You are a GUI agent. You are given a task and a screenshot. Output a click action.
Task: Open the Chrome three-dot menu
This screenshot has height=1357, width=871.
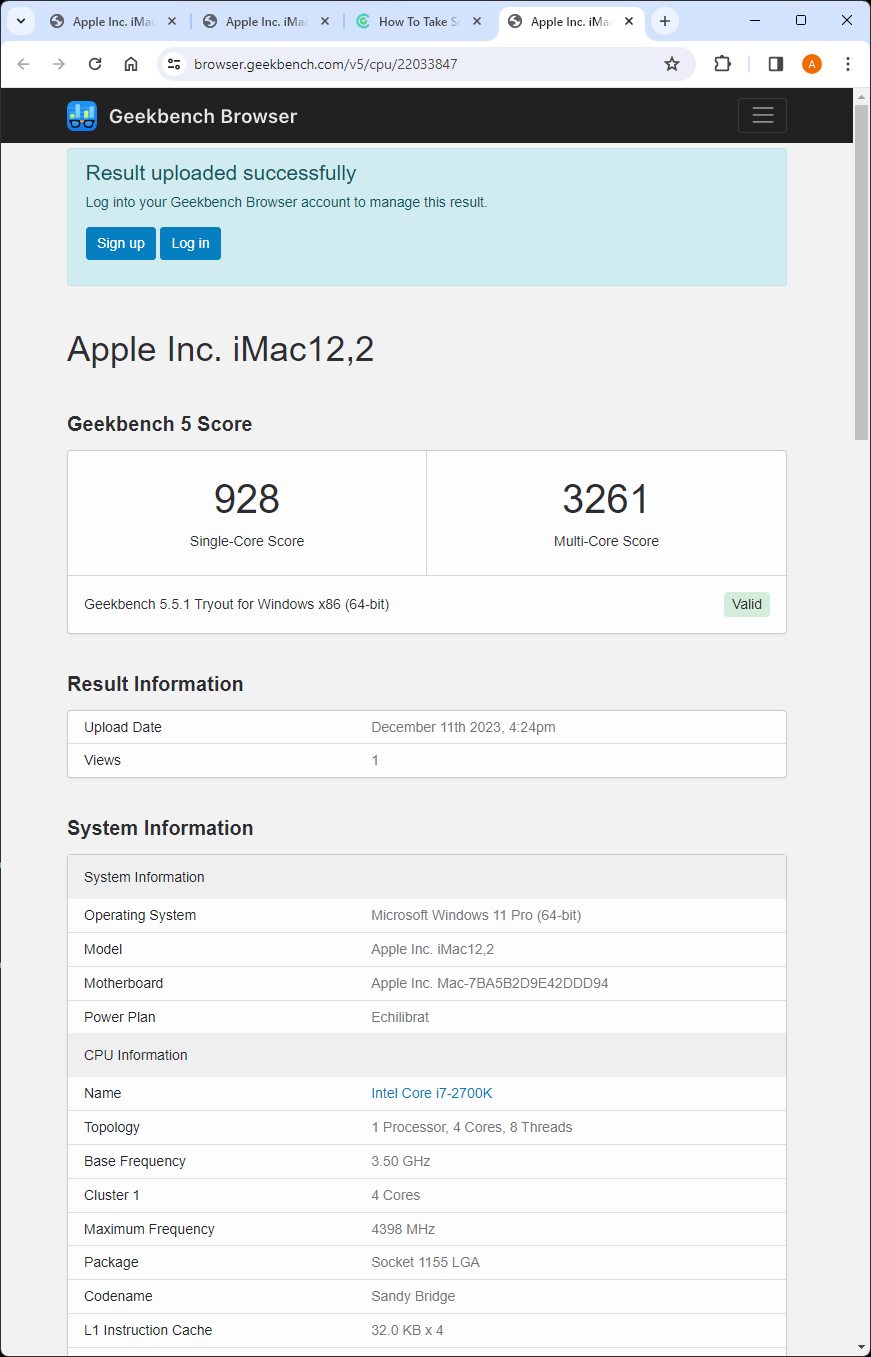pyautogui.click(x=848, y=64)
